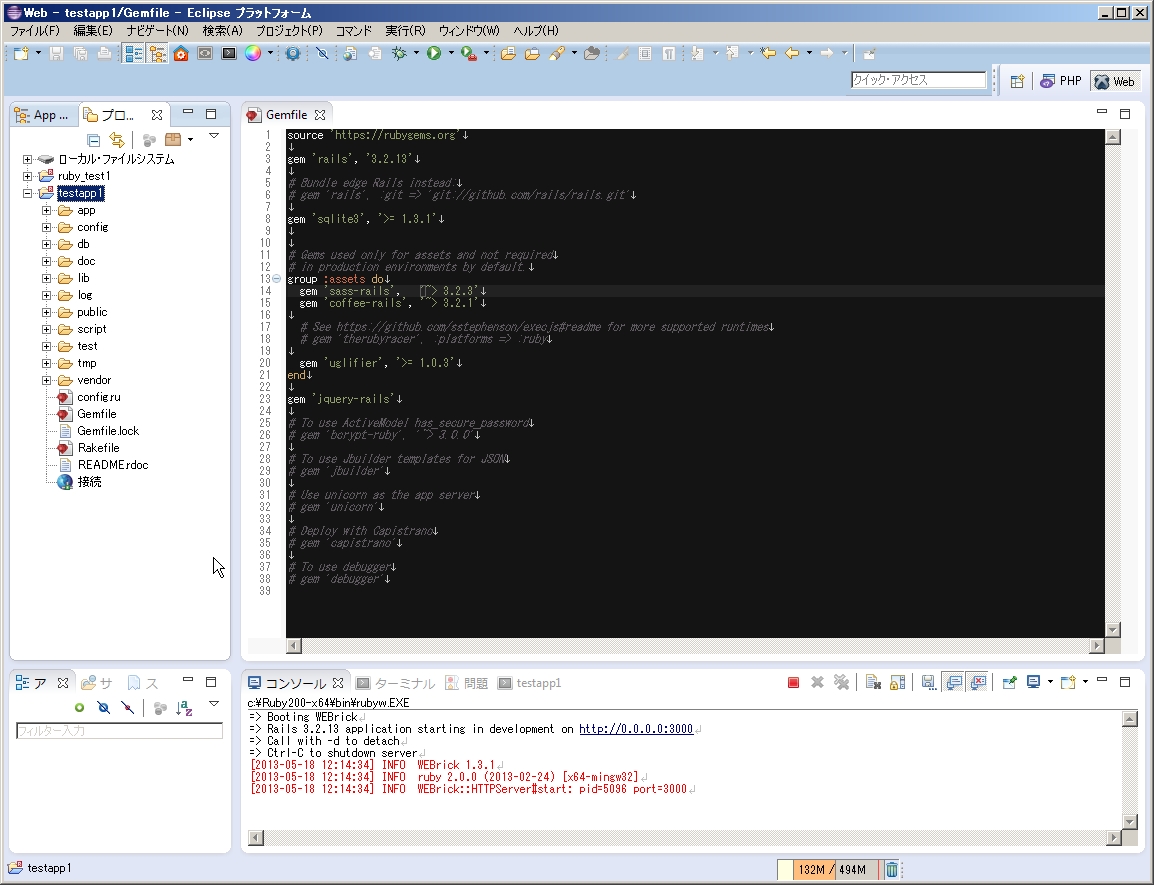Image resolution: width=1154 pixels, height=885 pixels.
Task: Open the Open Console dropdown arrow
Action: [x=1085, y=683]
